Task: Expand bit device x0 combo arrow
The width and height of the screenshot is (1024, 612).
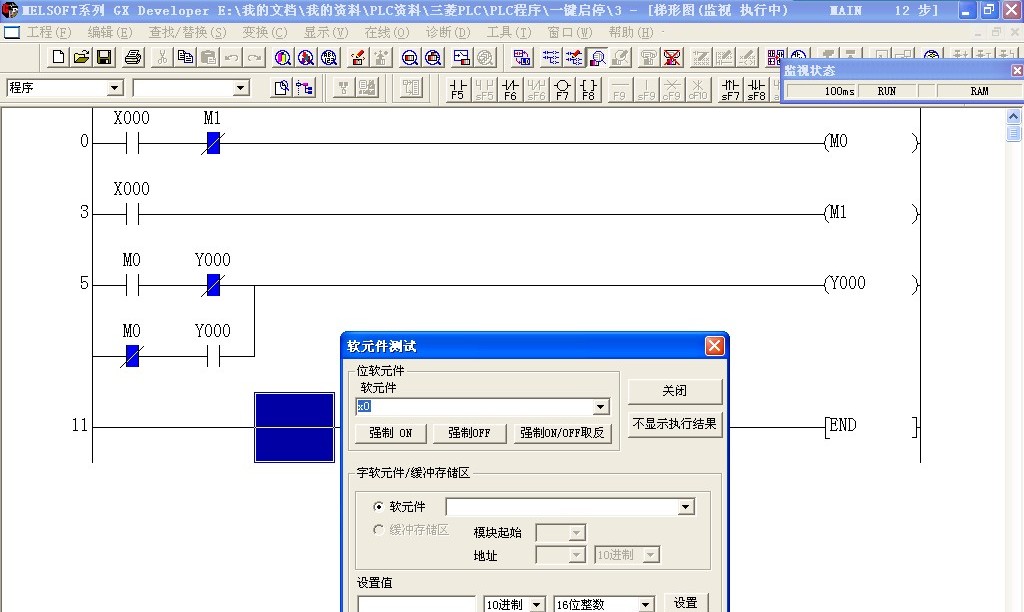Action: coord(600,407)
